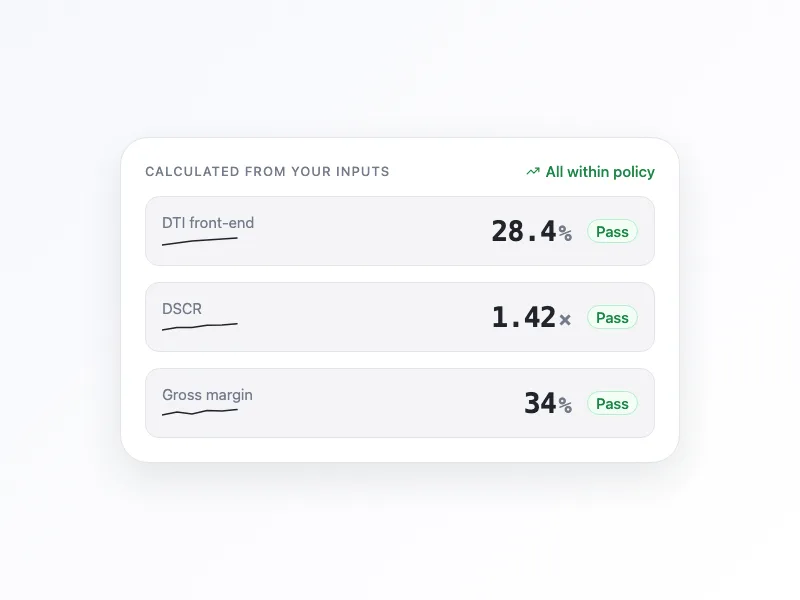800x600 pixels.
Task: Click the trending-up arrow icon
Action: [x=533, y=172]
